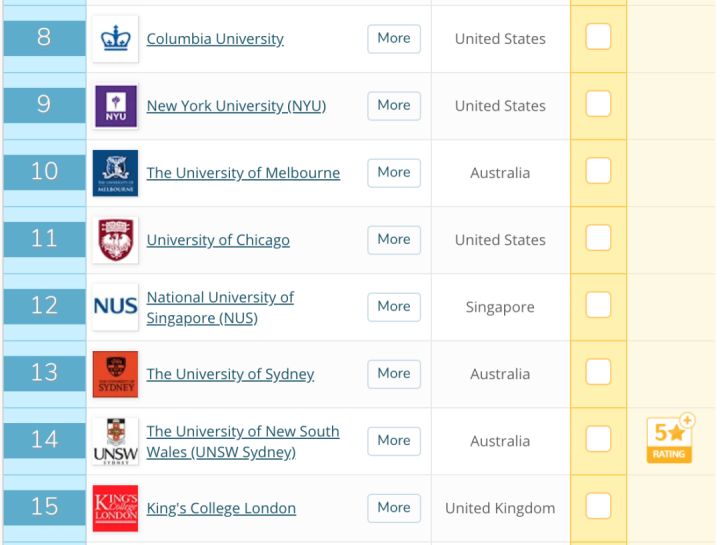Follow the King's College London link
The height and width of the screenshot is (545, 720).
tap(221, 508)
